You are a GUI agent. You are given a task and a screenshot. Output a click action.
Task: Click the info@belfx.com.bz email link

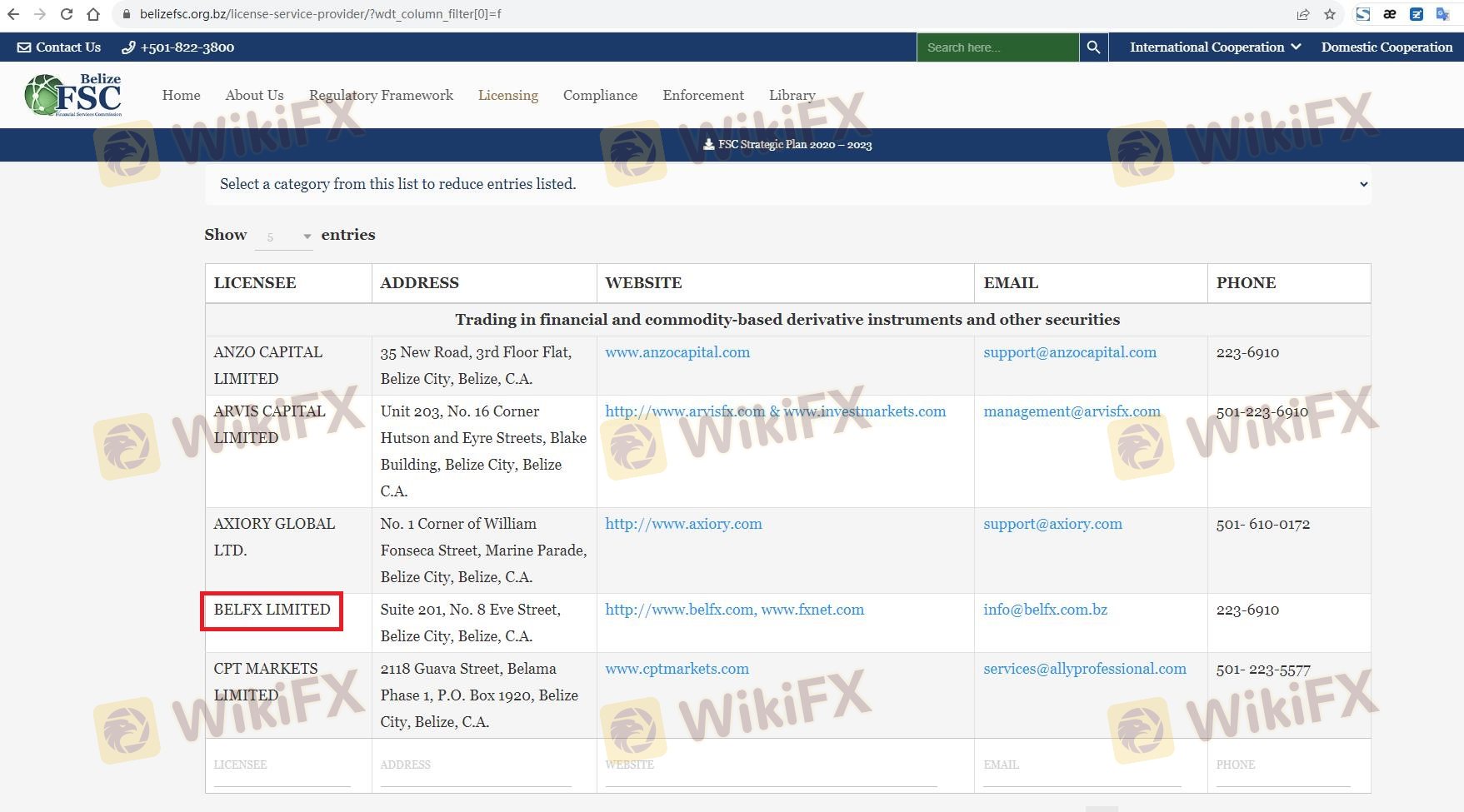point(1045,610)
